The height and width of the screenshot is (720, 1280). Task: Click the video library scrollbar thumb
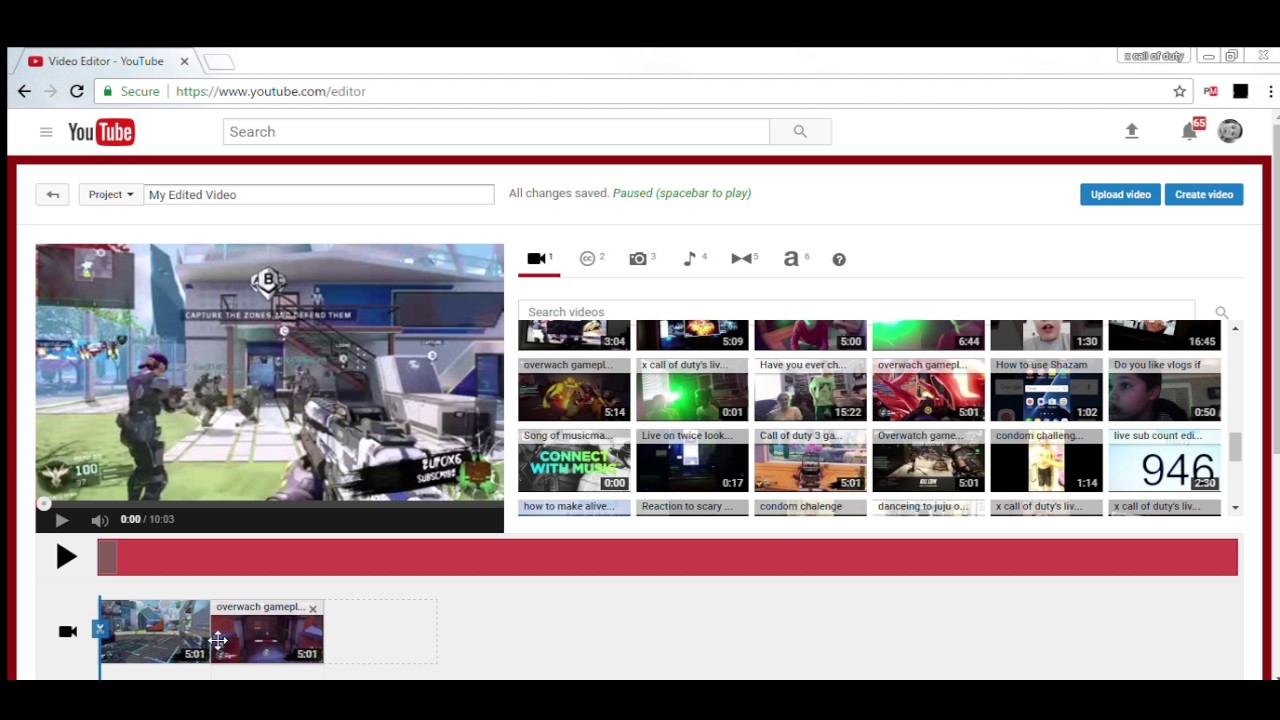[x=1235, y=448]
